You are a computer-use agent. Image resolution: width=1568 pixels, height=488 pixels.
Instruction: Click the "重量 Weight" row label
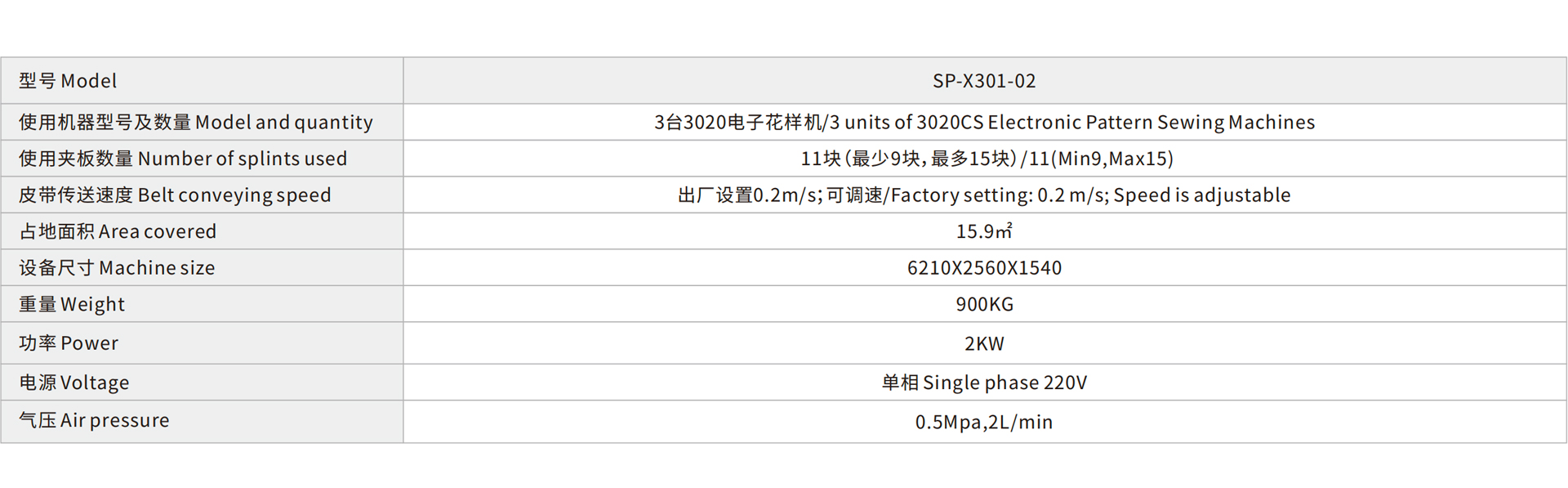pyautogui.click(x=72, y=304)
